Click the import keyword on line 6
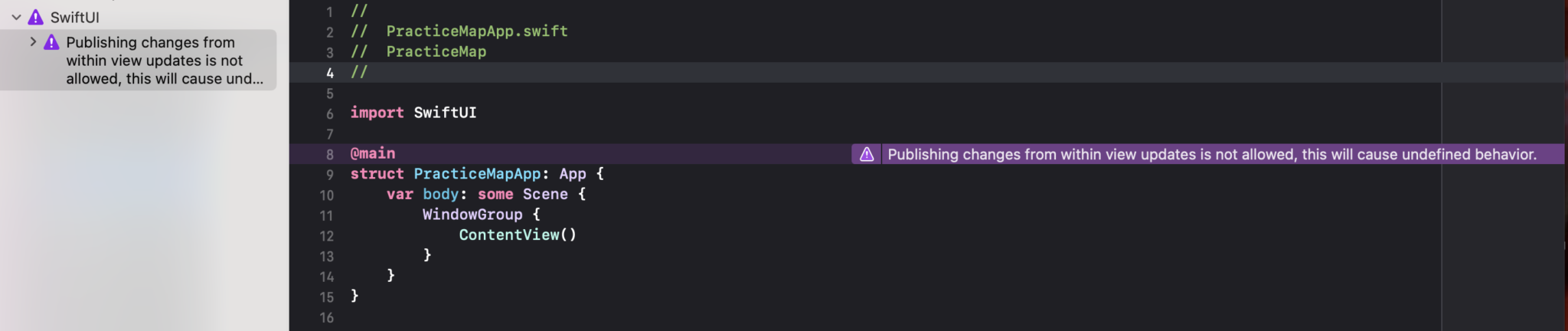 (x=377, y=113)
